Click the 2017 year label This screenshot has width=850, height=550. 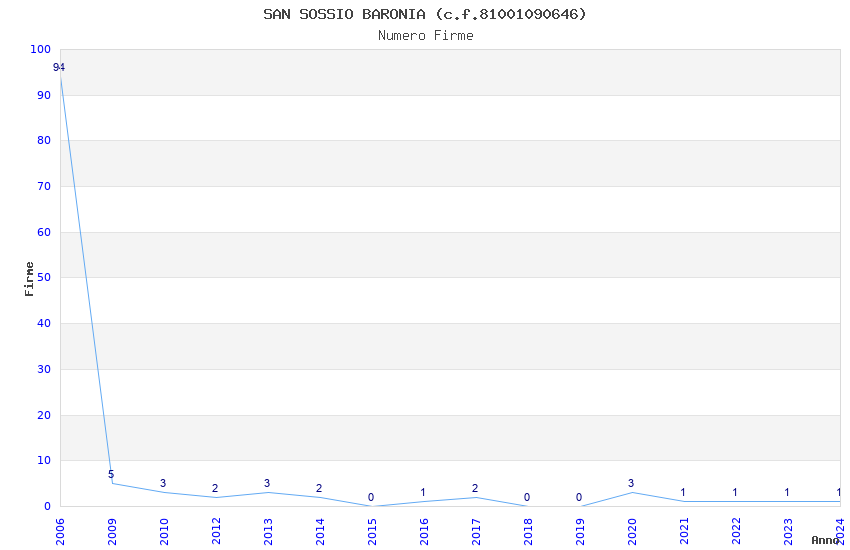476,532
